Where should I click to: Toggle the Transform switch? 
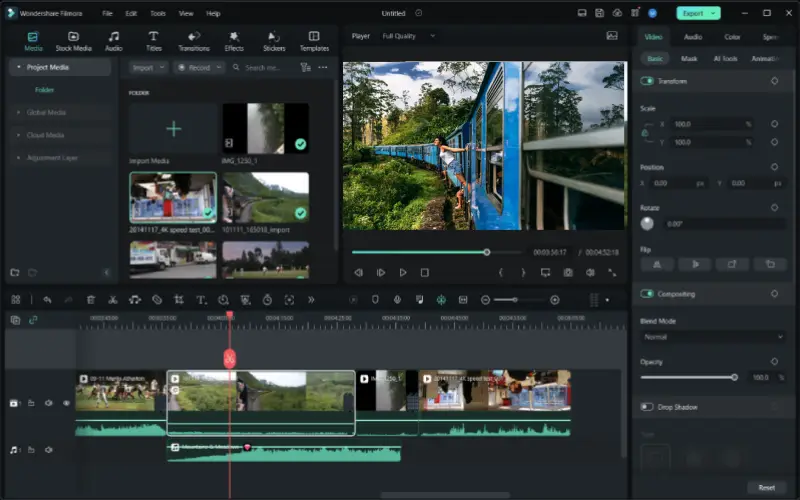pos(647,81)
